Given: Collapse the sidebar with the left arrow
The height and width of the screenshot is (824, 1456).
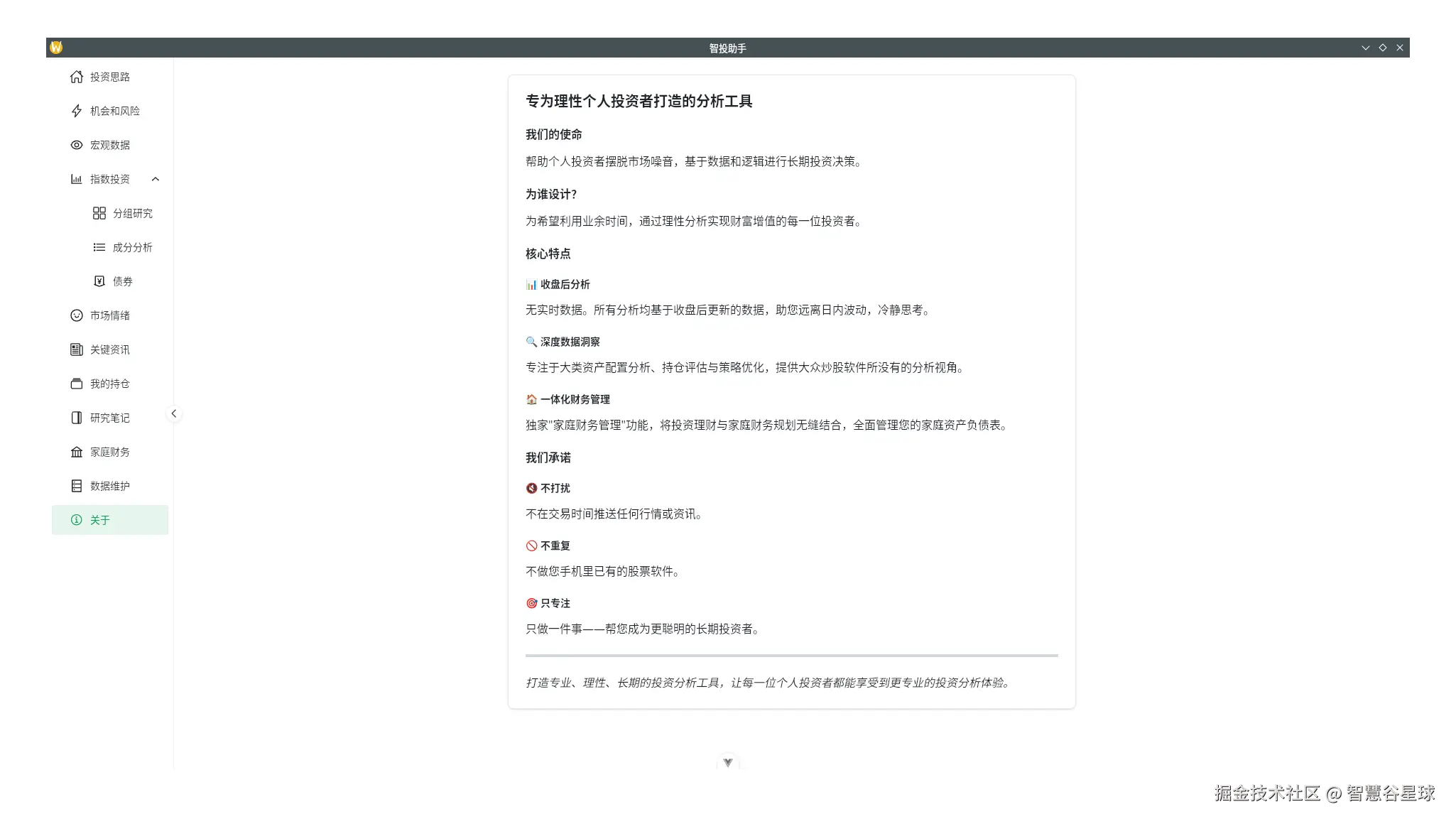Looking at the screenshot, I should click(x=174, y=413).
